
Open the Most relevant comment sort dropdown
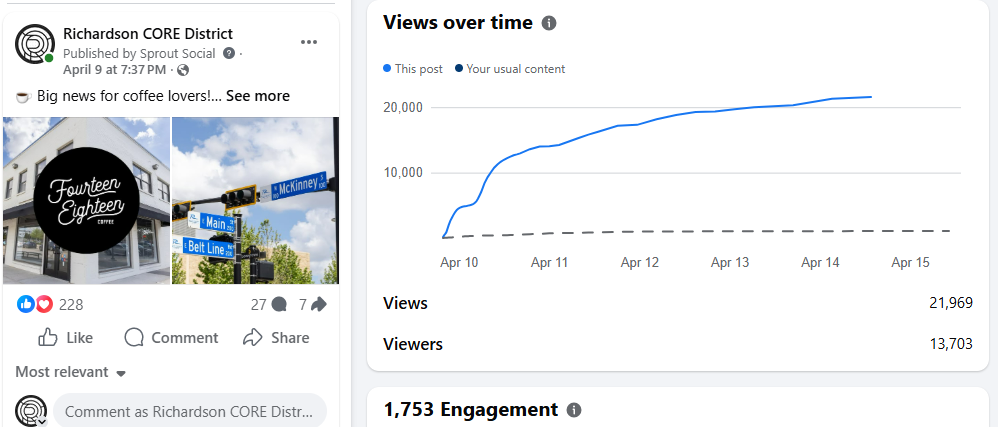pos(71,372)
